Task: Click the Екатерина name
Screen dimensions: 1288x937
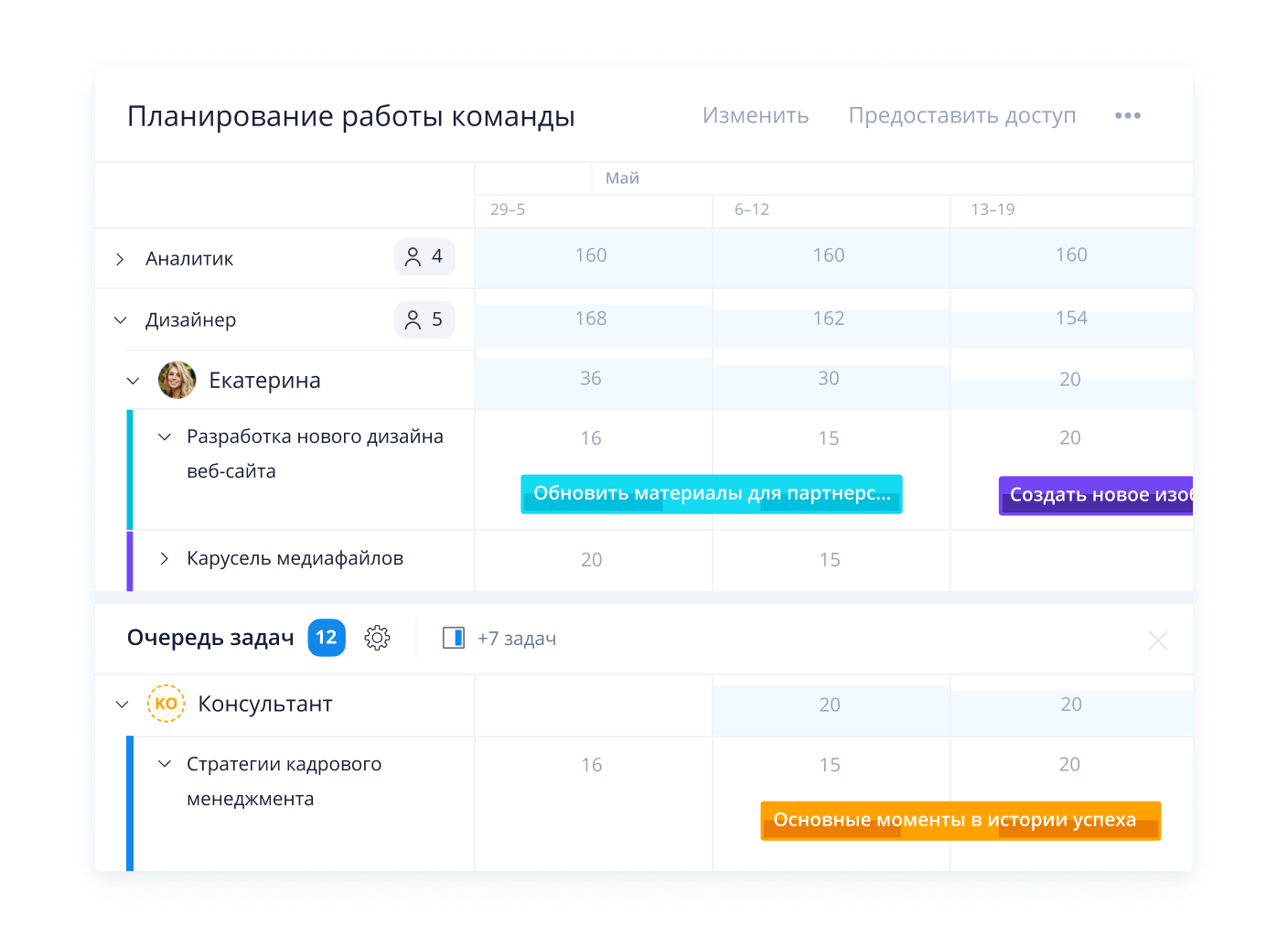Action: tap(264, 381)
